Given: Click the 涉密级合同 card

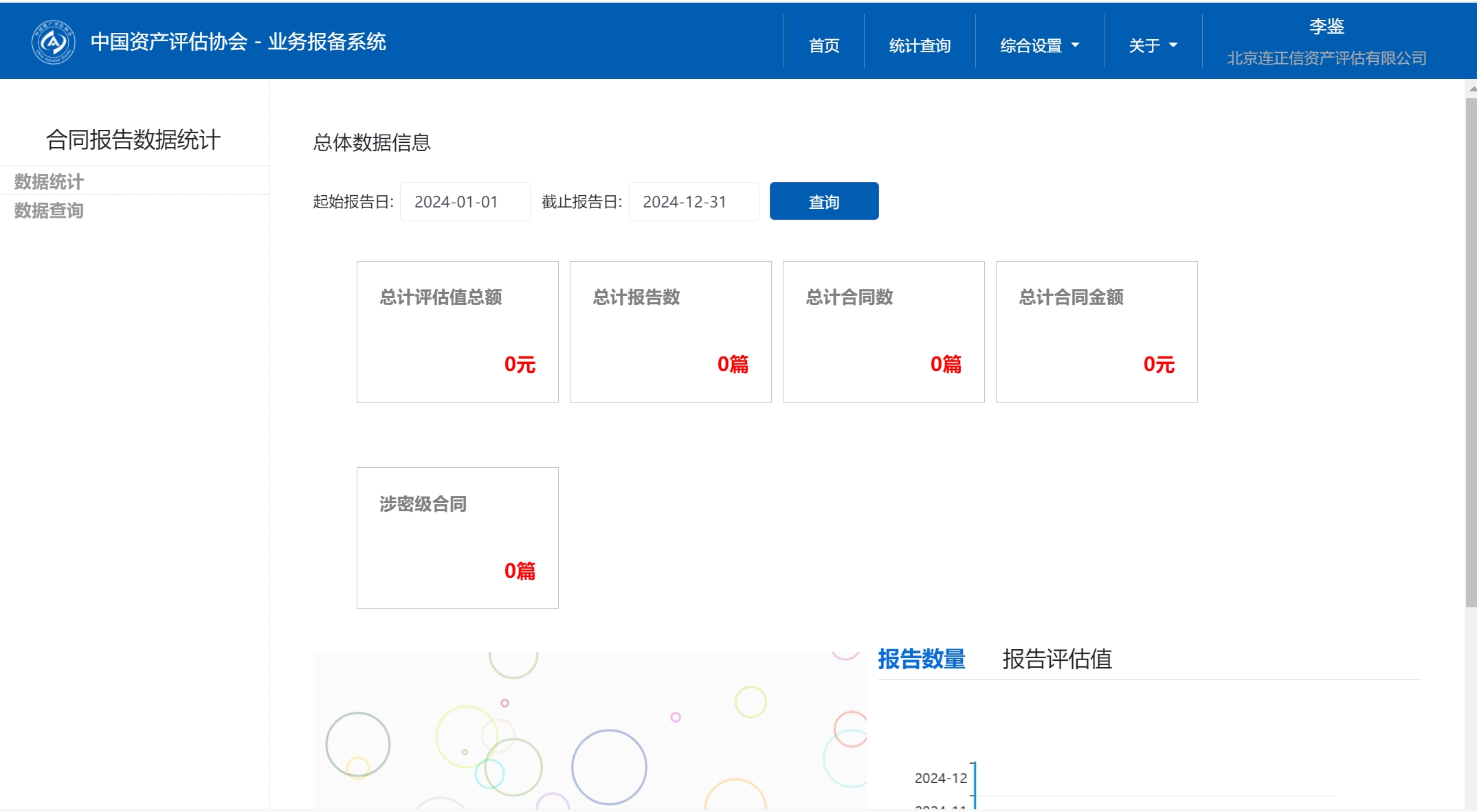Looking at the screenshot, I should 457,538.
